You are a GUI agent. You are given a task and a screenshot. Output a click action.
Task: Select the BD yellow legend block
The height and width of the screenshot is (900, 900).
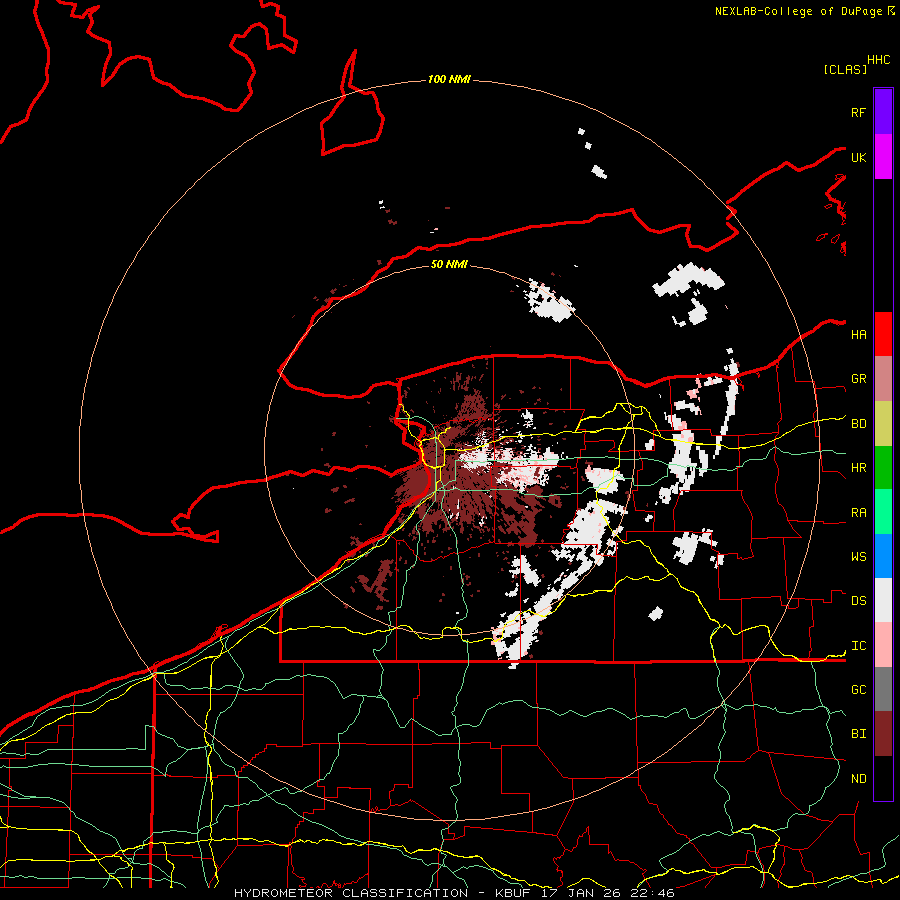coord(883,424)
